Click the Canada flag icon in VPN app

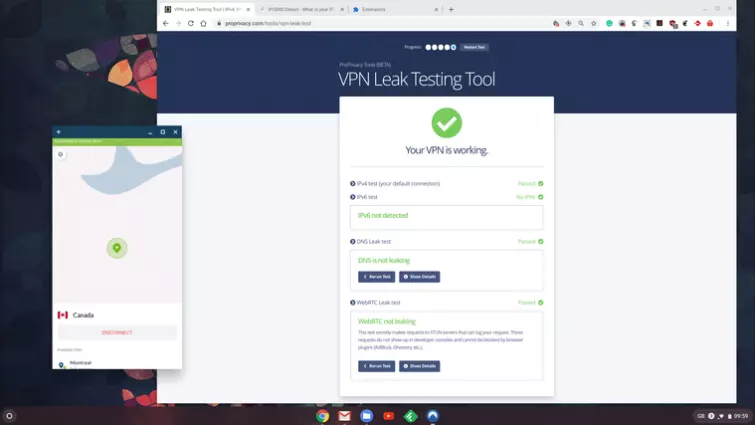click(x=63, y=315)
